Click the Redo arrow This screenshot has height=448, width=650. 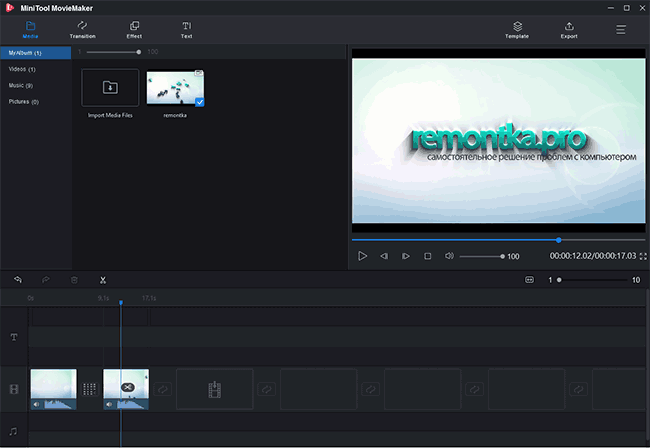46,280
